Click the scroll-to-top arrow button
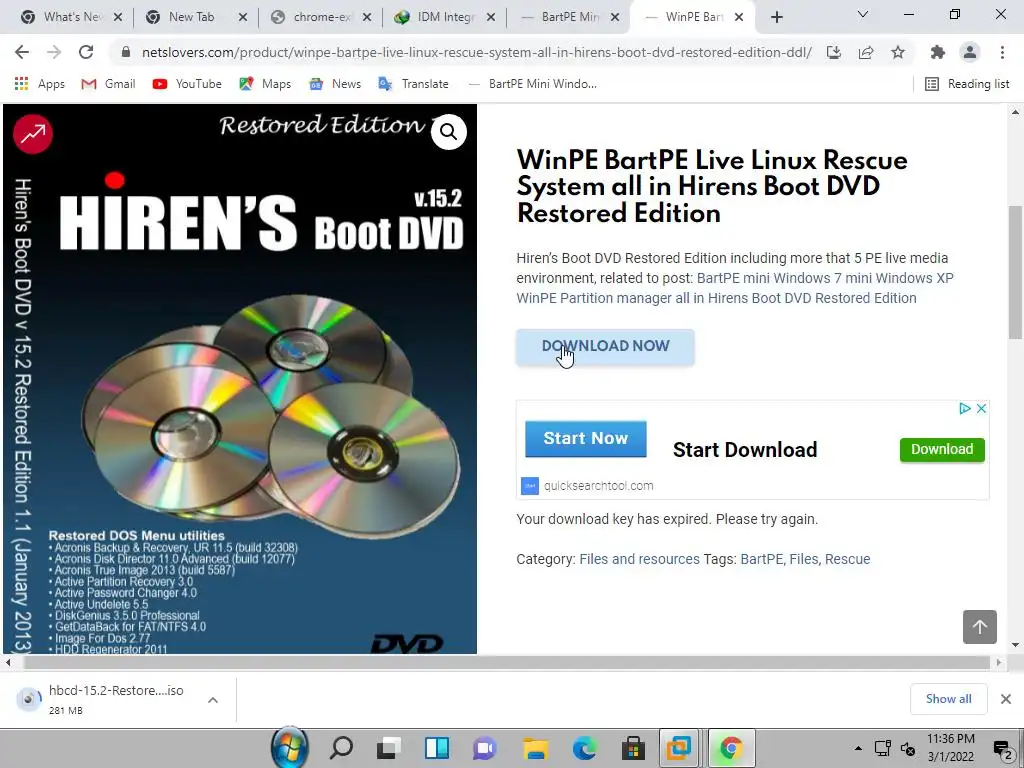1024x768 pixels. [980, 627]
